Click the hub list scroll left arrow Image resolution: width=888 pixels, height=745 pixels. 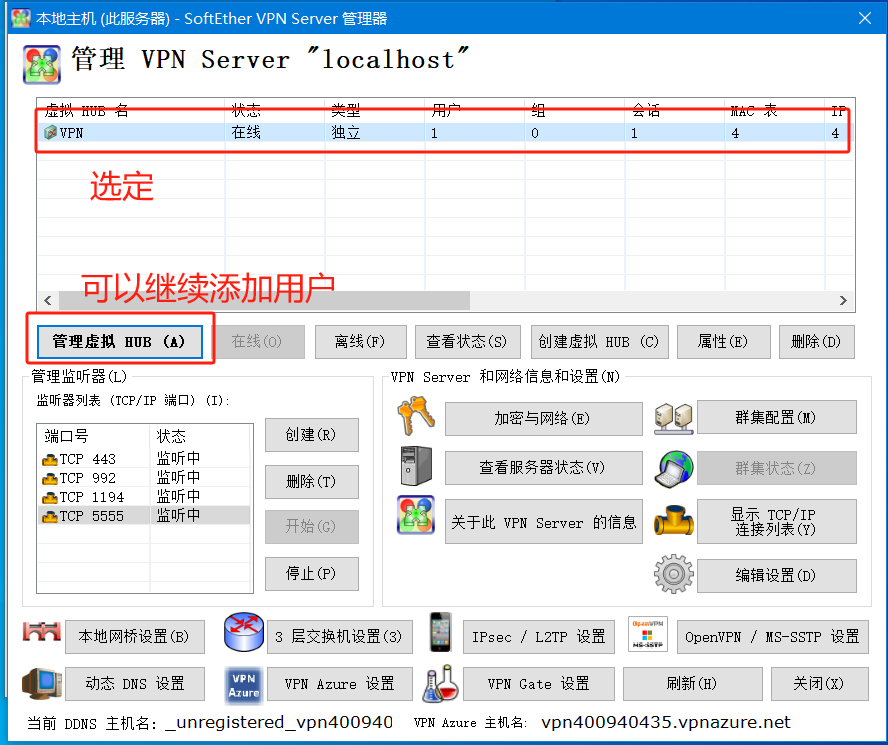coord(48,300)
